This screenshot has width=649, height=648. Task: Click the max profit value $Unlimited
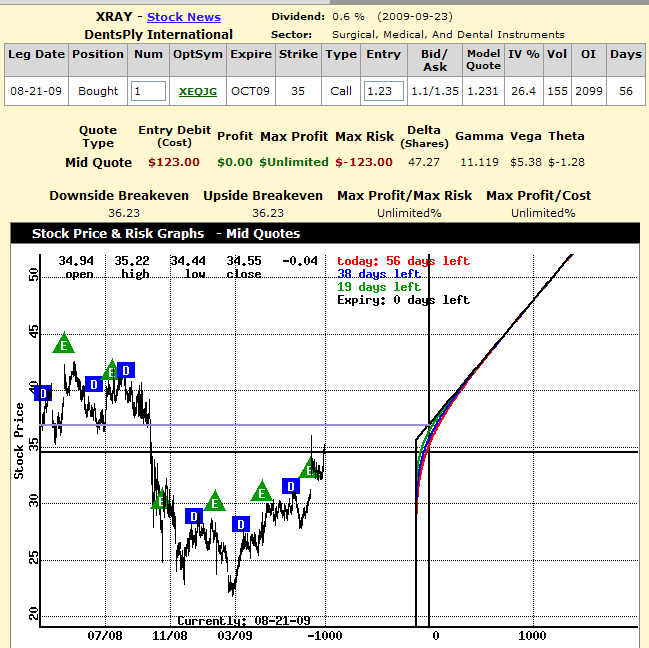point(294,162)
